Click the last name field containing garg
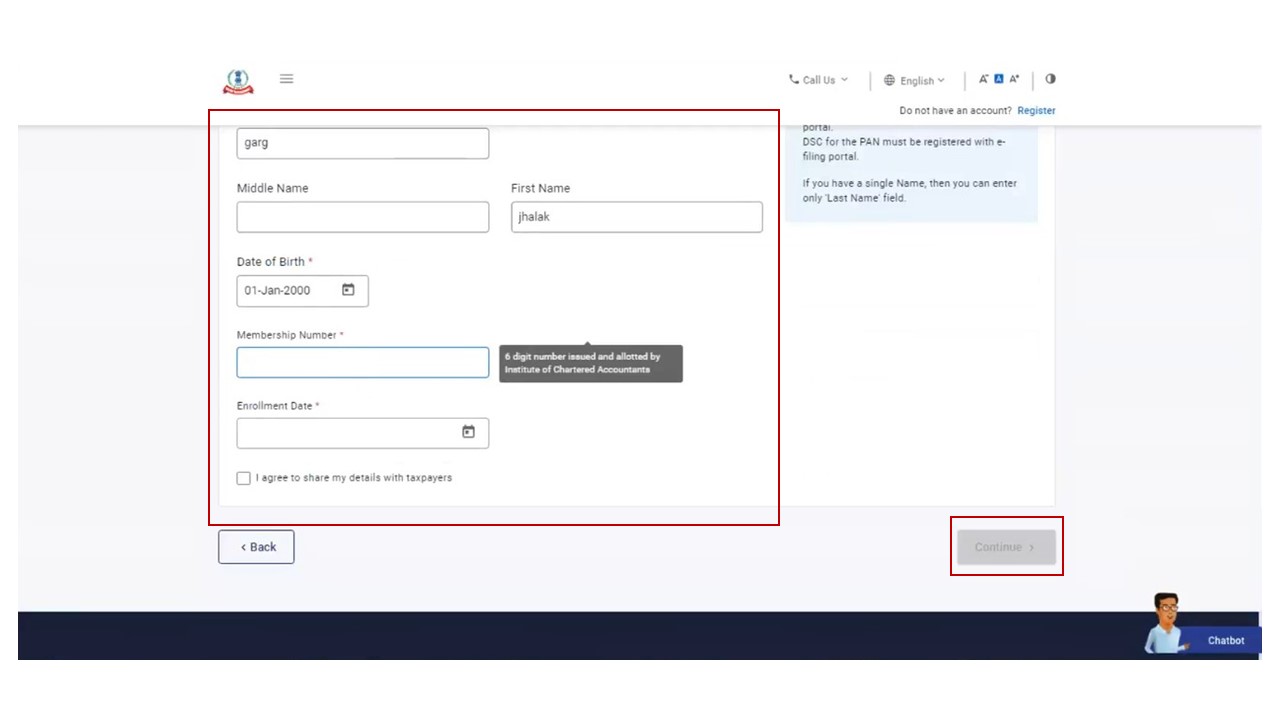This screenshot has height=720, width=1280. pos(362,143)
